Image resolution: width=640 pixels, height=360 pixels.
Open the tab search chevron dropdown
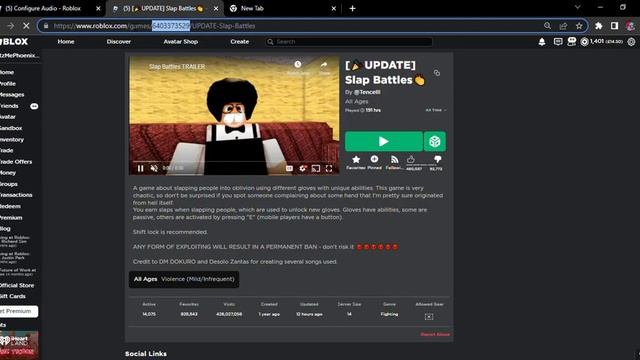(578, 7)
